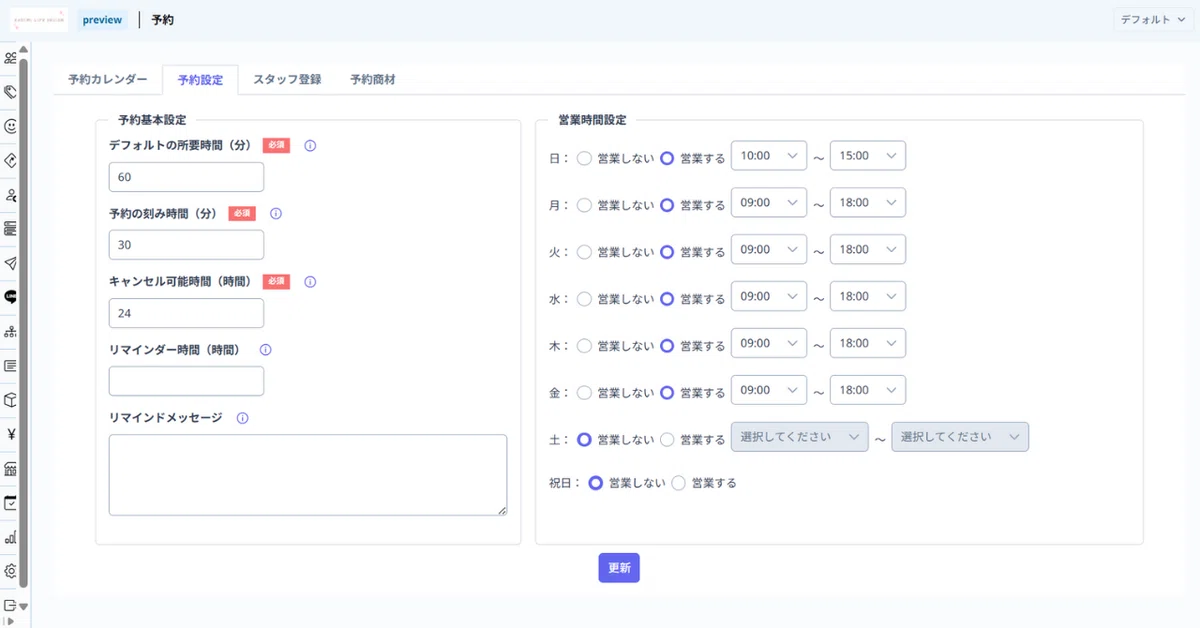Open the shop storefront icon in sidebar
This screenshot has width=1200, height=628.
pyautogui.click(x=10, y=468)
